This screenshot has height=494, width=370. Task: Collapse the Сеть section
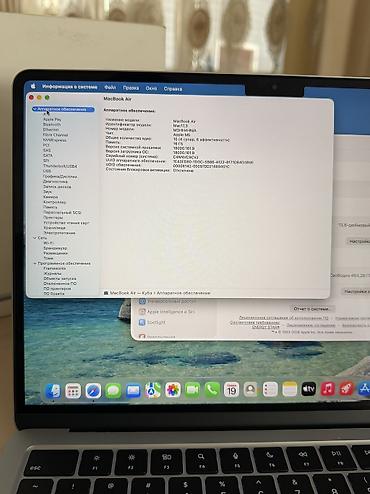[35, 238]
